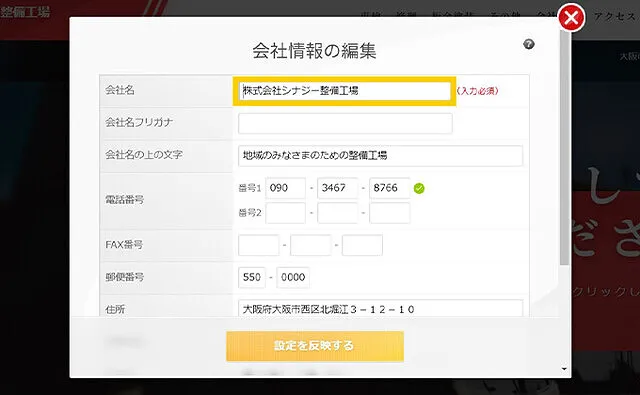Click the middle FAX番号 field
This screenshot has height=395, width=640.
pyautogui.click(x=310, y=245)
